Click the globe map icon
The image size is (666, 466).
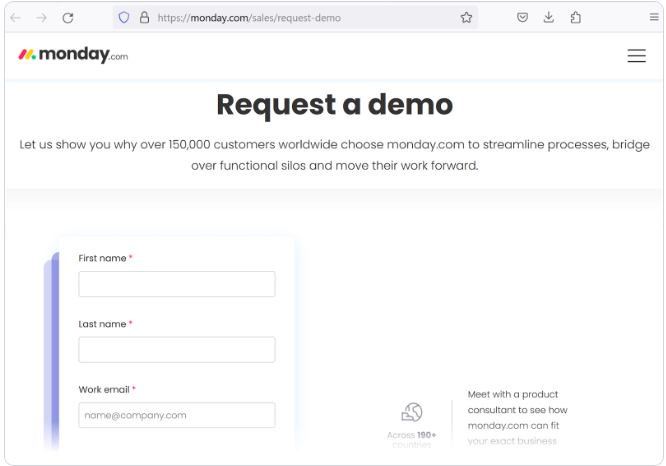point(412,412)
